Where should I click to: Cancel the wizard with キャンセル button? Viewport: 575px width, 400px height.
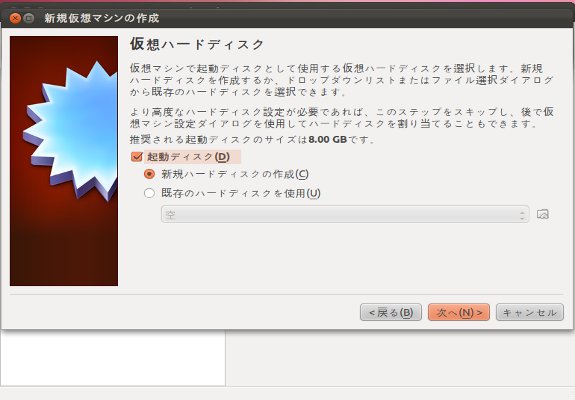(x=530, y=312)
